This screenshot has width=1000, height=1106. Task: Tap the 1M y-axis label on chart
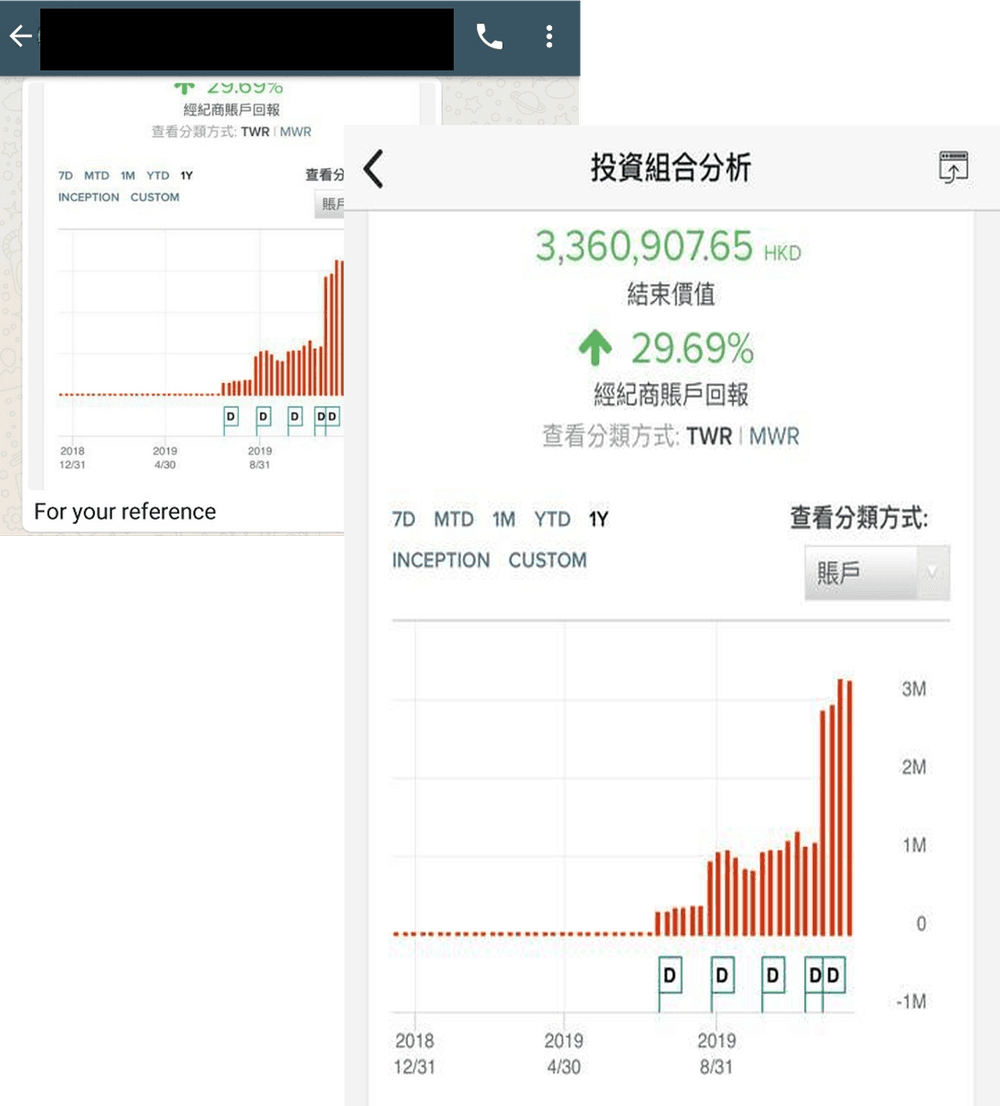(x=915, y=845)
